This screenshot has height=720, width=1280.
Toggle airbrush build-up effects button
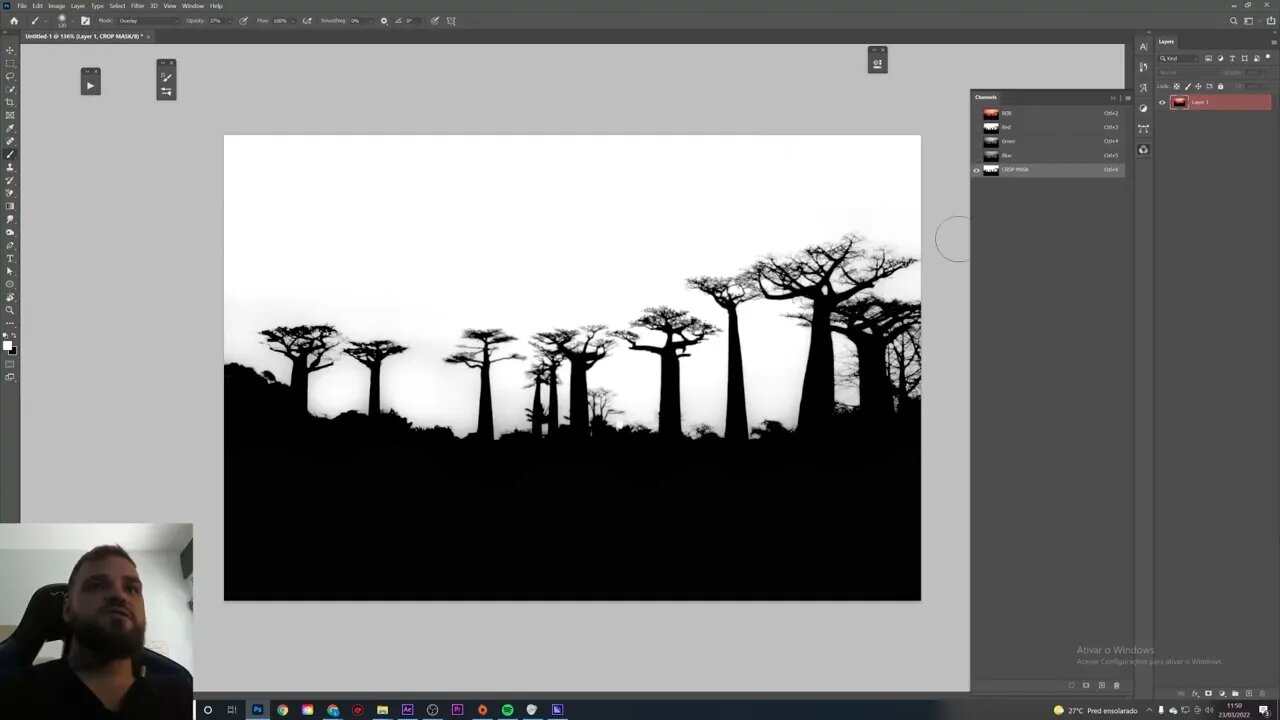pyautogui.click(x=307, y=20)
